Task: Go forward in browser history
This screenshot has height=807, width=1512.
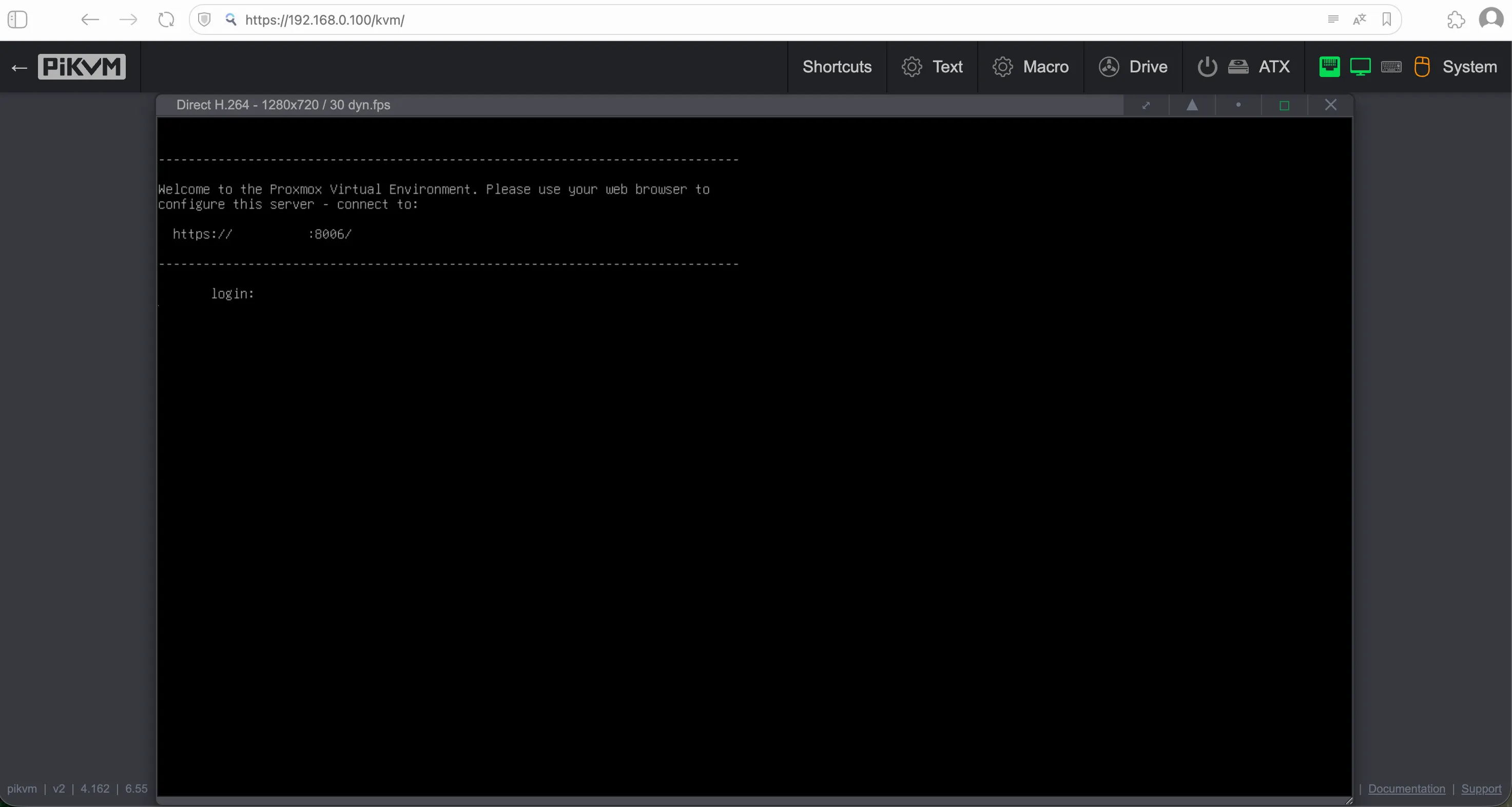Action: pyautogui.click(x=128, y=20)
